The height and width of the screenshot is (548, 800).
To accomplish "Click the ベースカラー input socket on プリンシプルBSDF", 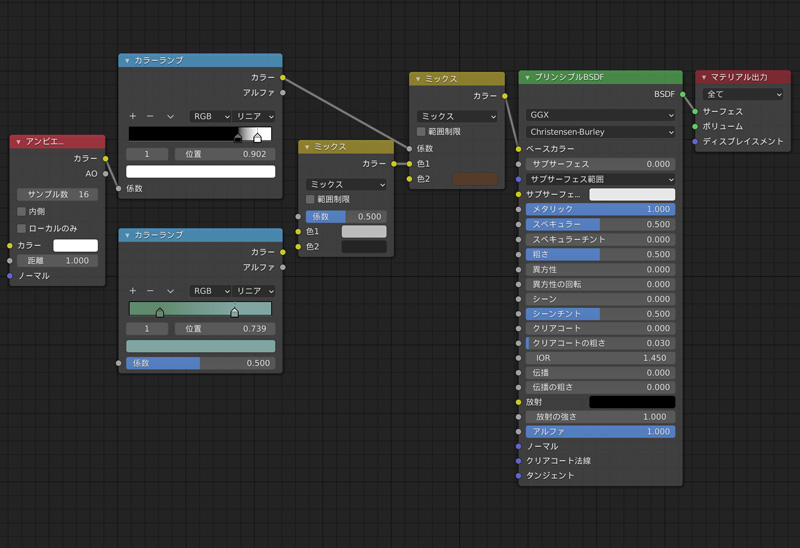I will [519, 148].
